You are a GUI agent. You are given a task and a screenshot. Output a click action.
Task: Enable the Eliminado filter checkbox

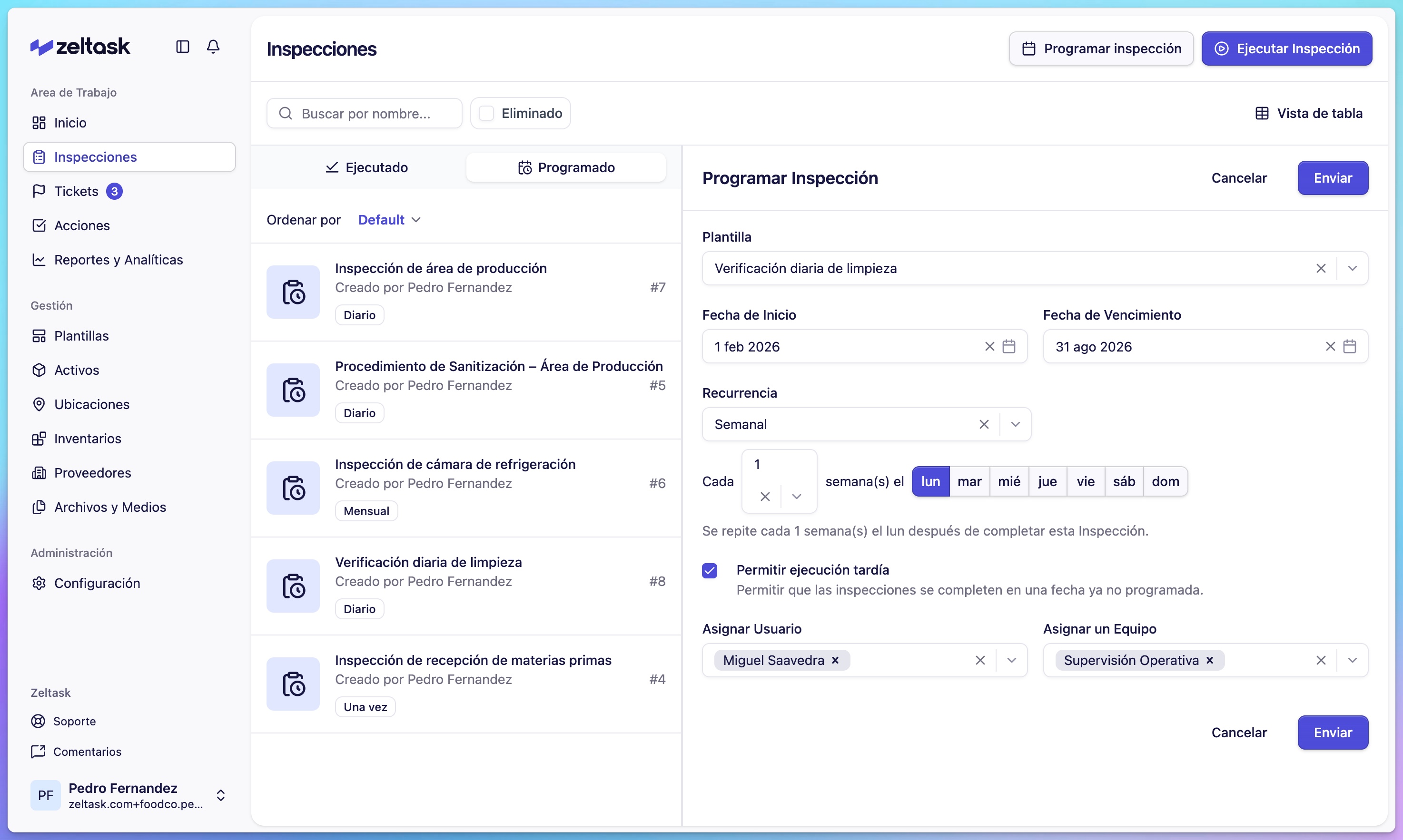point(486,113)
